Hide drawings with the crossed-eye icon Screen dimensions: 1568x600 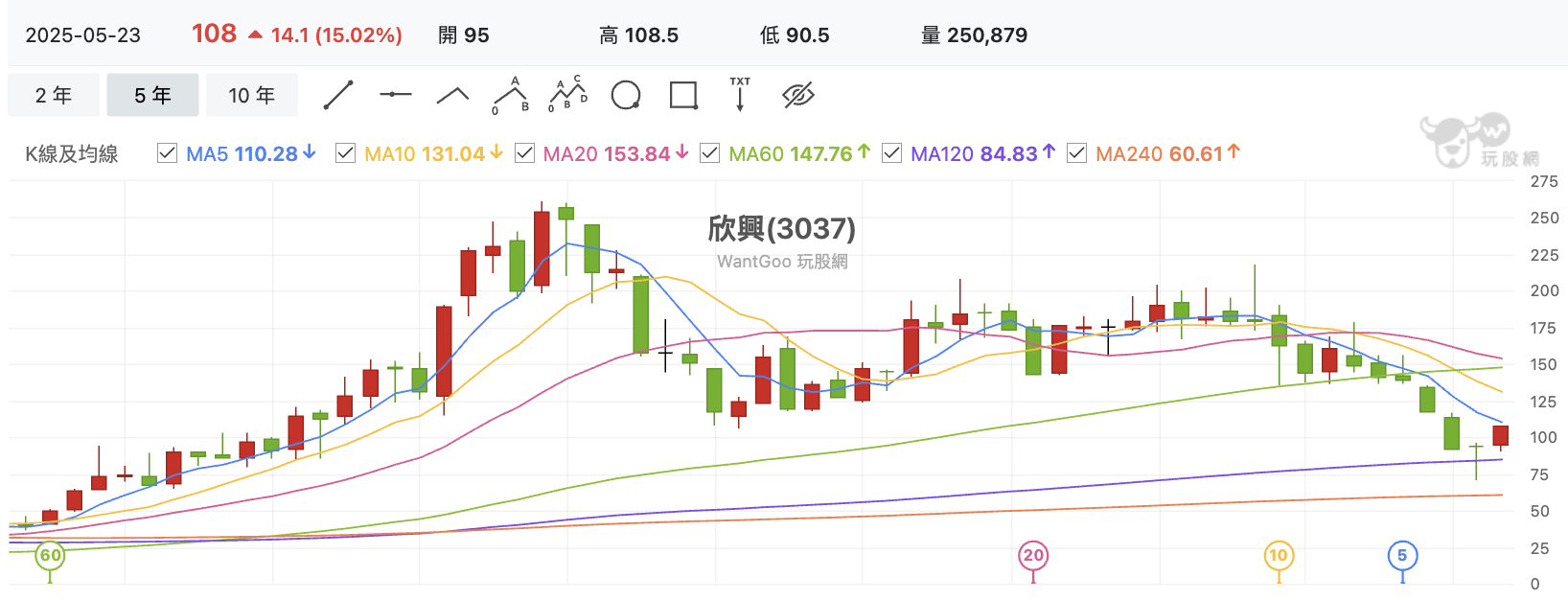click(797, 95)
